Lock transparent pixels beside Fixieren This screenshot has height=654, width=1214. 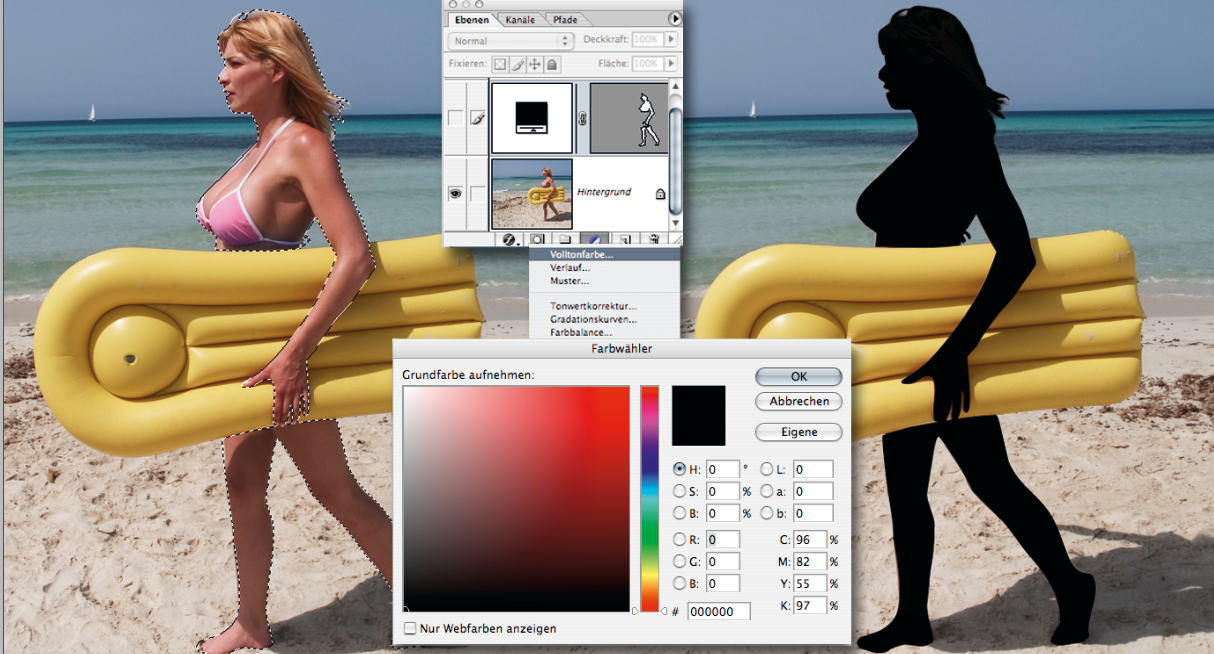click(x=501, y=64)
